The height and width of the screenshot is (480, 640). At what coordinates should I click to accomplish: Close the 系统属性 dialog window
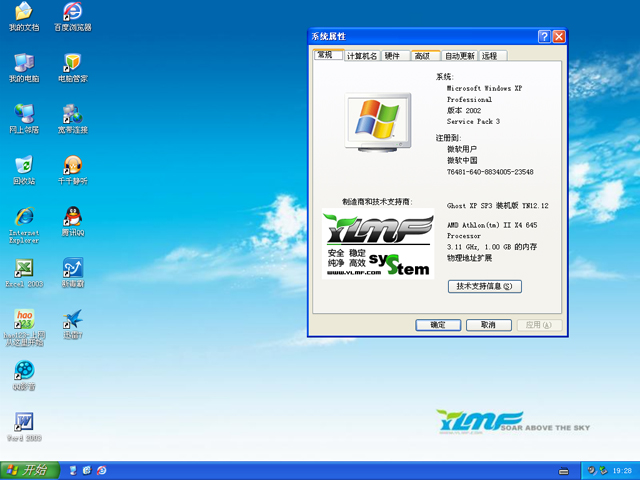559,37
